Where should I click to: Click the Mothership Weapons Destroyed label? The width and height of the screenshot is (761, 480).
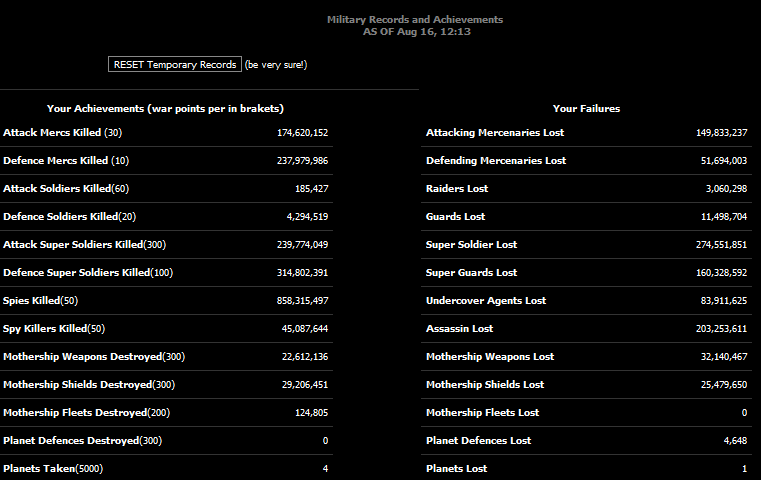click(x=94, y=356)
